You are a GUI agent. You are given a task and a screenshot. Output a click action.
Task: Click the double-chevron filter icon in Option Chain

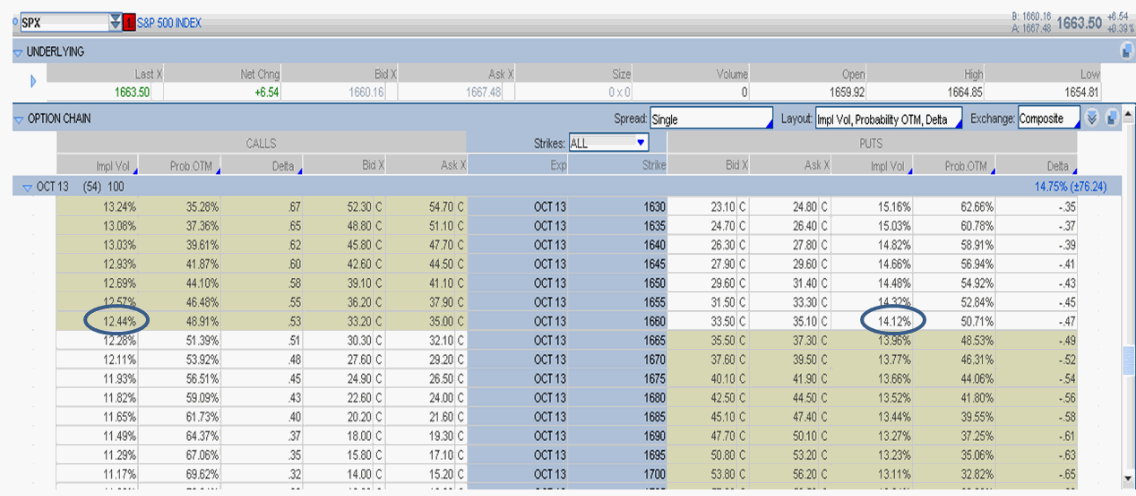(1092, 118)
